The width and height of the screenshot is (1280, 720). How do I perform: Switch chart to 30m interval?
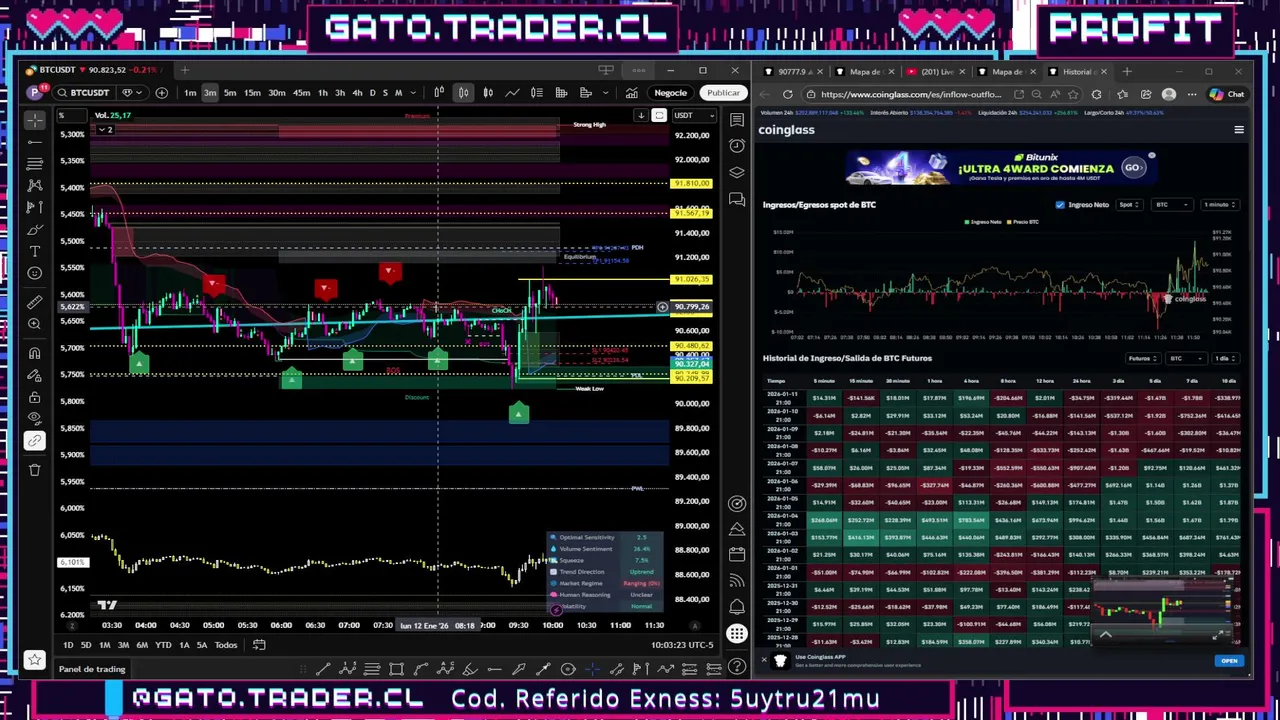277,93
